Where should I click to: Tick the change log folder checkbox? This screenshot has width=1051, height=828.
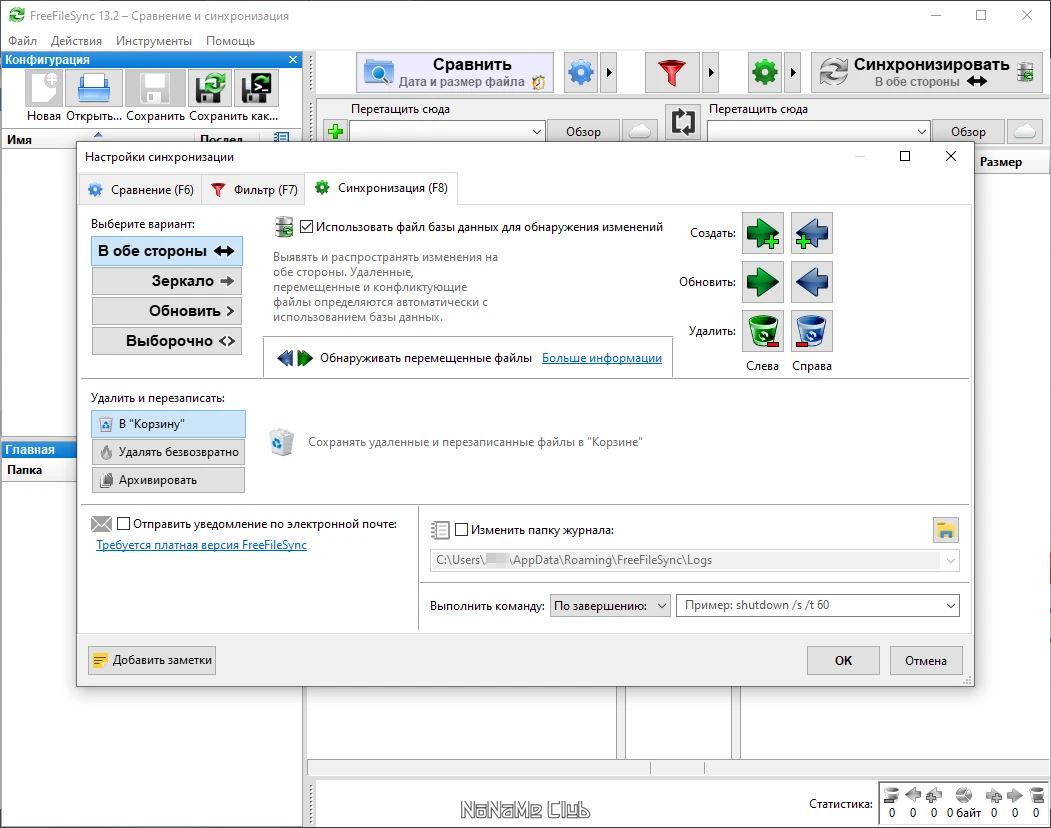tap(461, 530)
